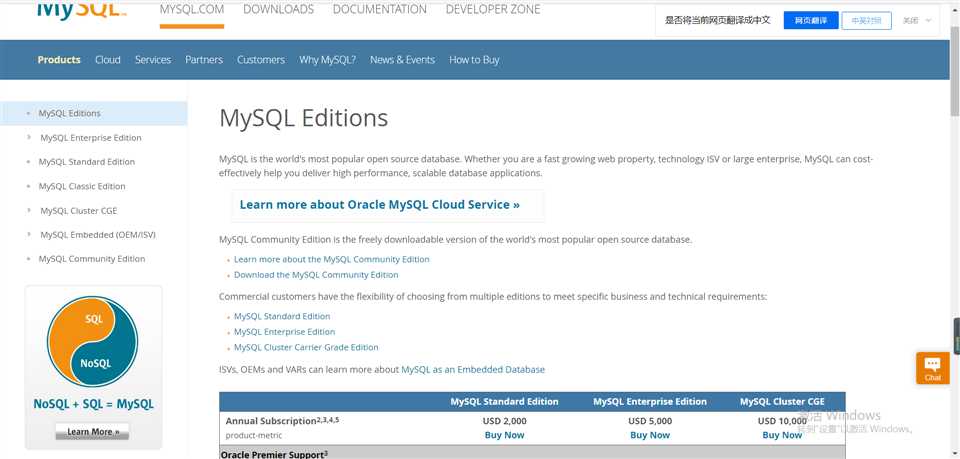Click the MySQL Standard Edition column header
This screenshot has width=960, height=459.
pyautogui.click(x=504, y=401)
